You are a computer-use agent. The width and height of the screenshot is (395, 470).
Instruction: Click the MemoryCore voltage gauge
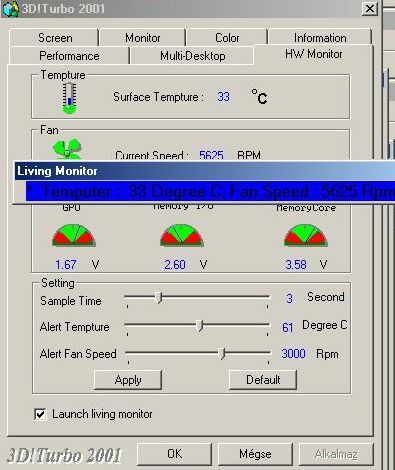point(306,235)
